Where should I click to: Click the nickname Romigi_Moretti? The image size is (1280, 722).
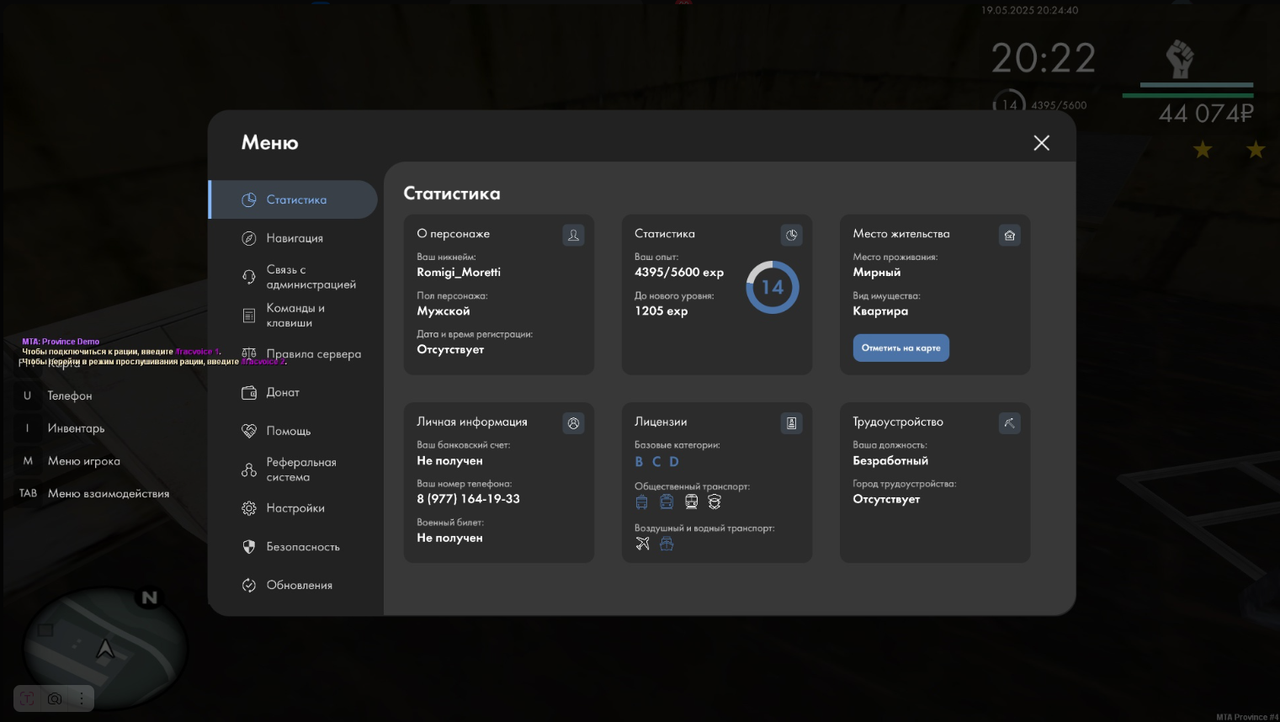459,272
